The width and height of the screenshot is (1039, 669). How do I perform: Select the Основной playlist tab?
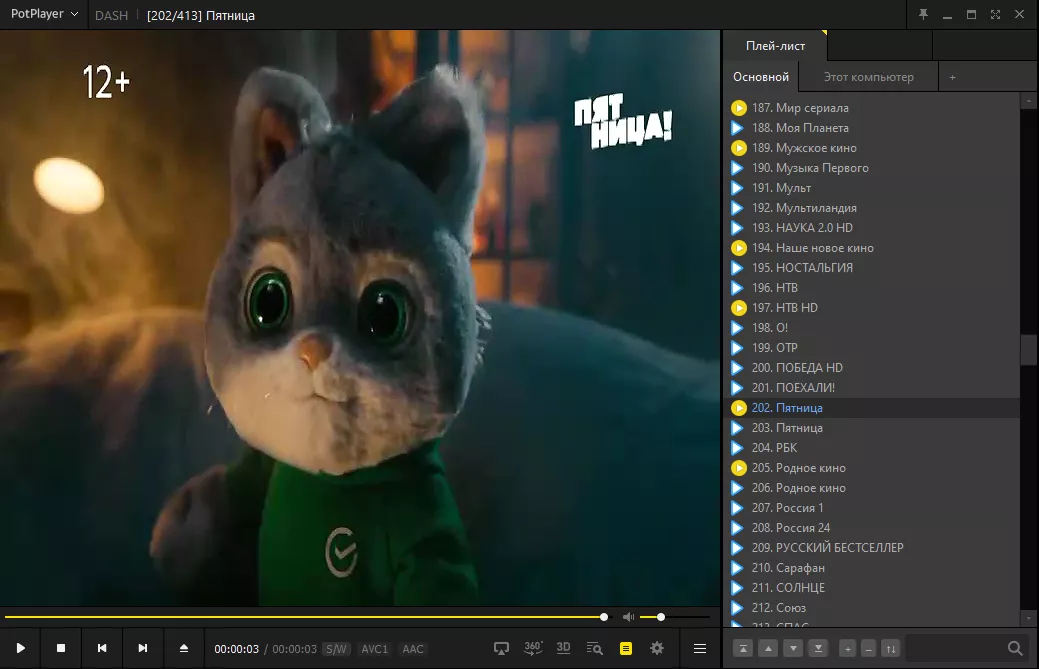click(x=761, y=77)
